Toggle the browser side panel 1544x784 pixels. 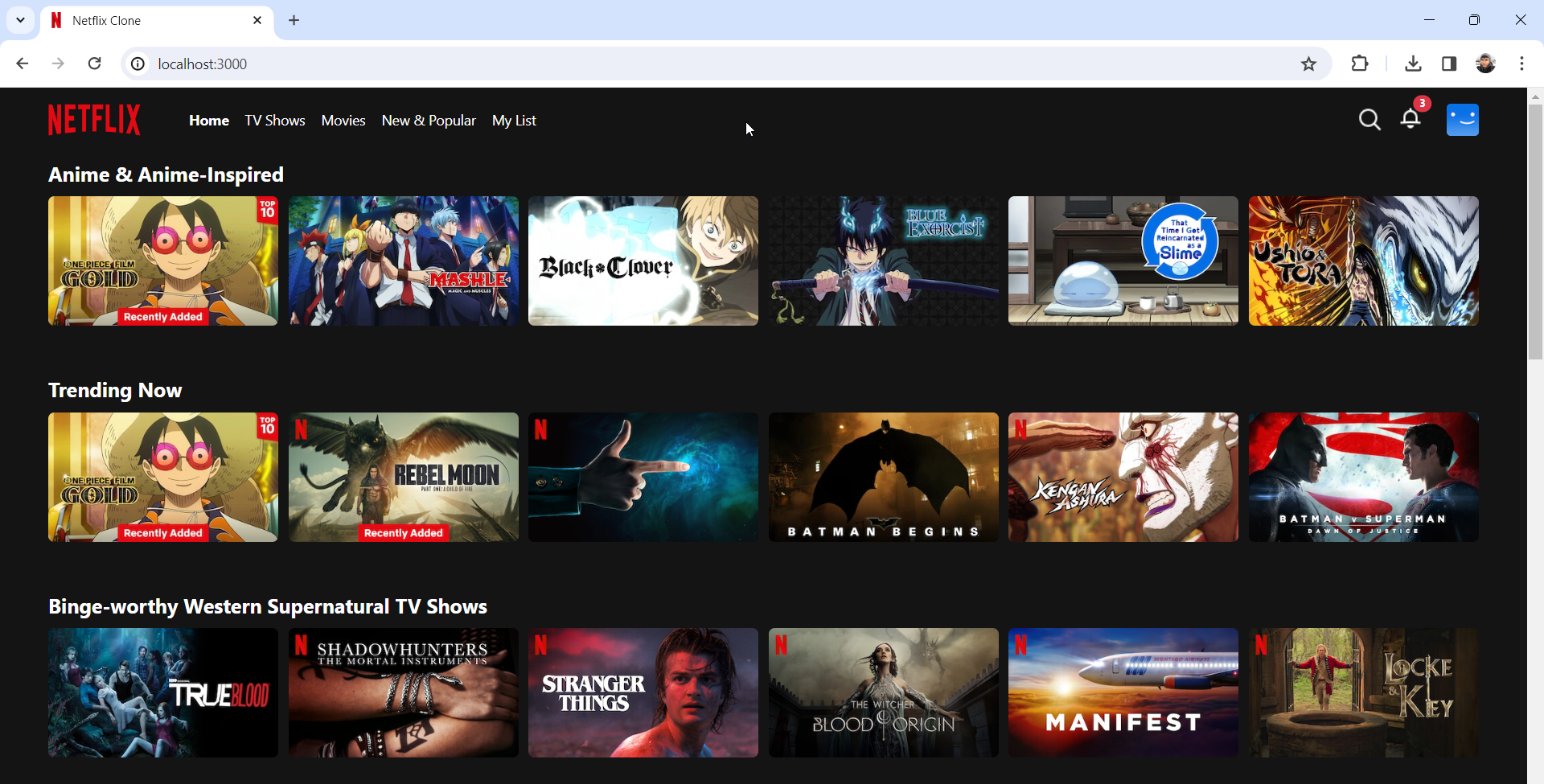[x=1449, y=64]
